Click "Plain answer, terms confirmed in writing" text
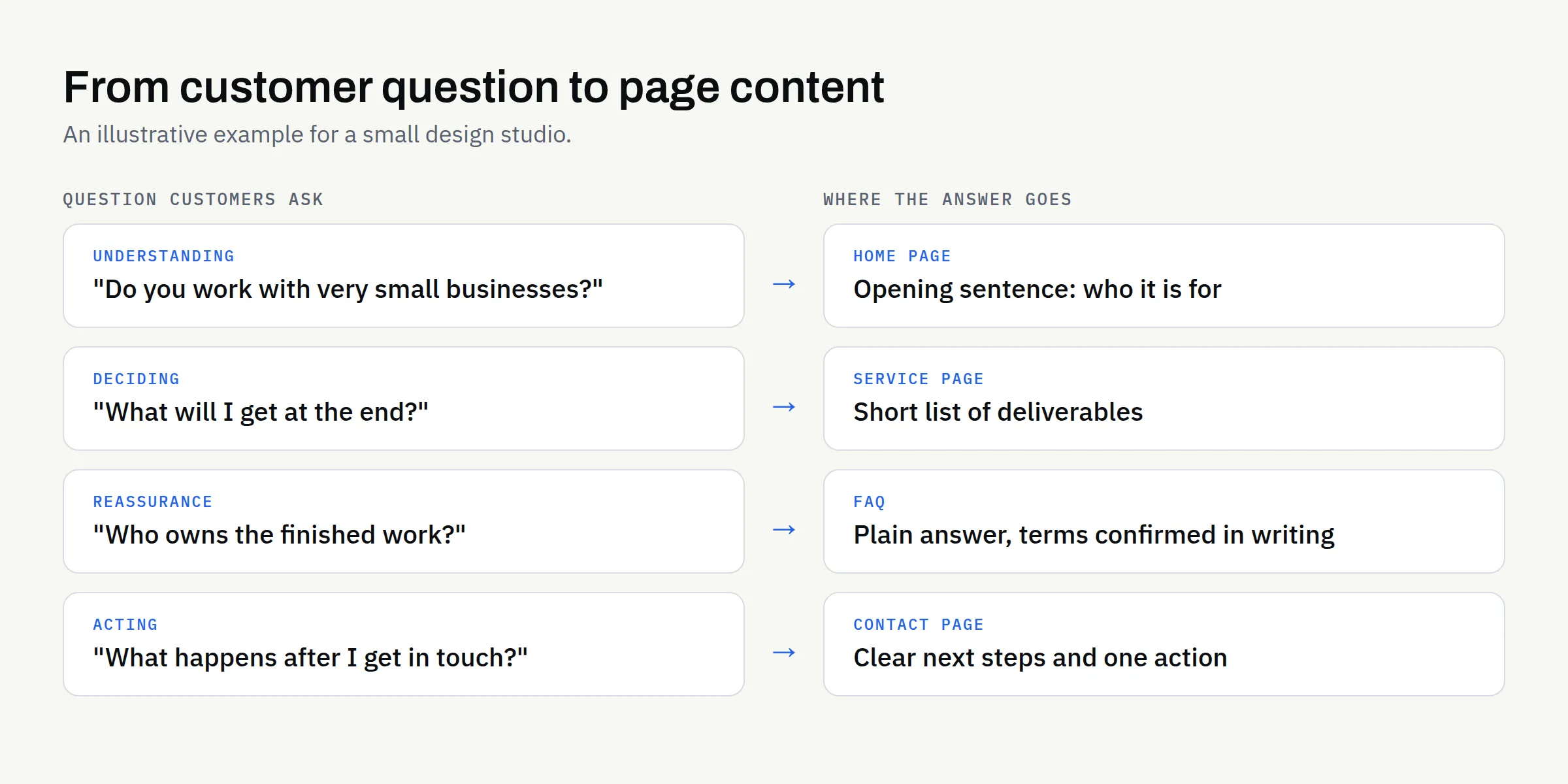Viewport: 1568px width, 784px height. pos(1094,535)
